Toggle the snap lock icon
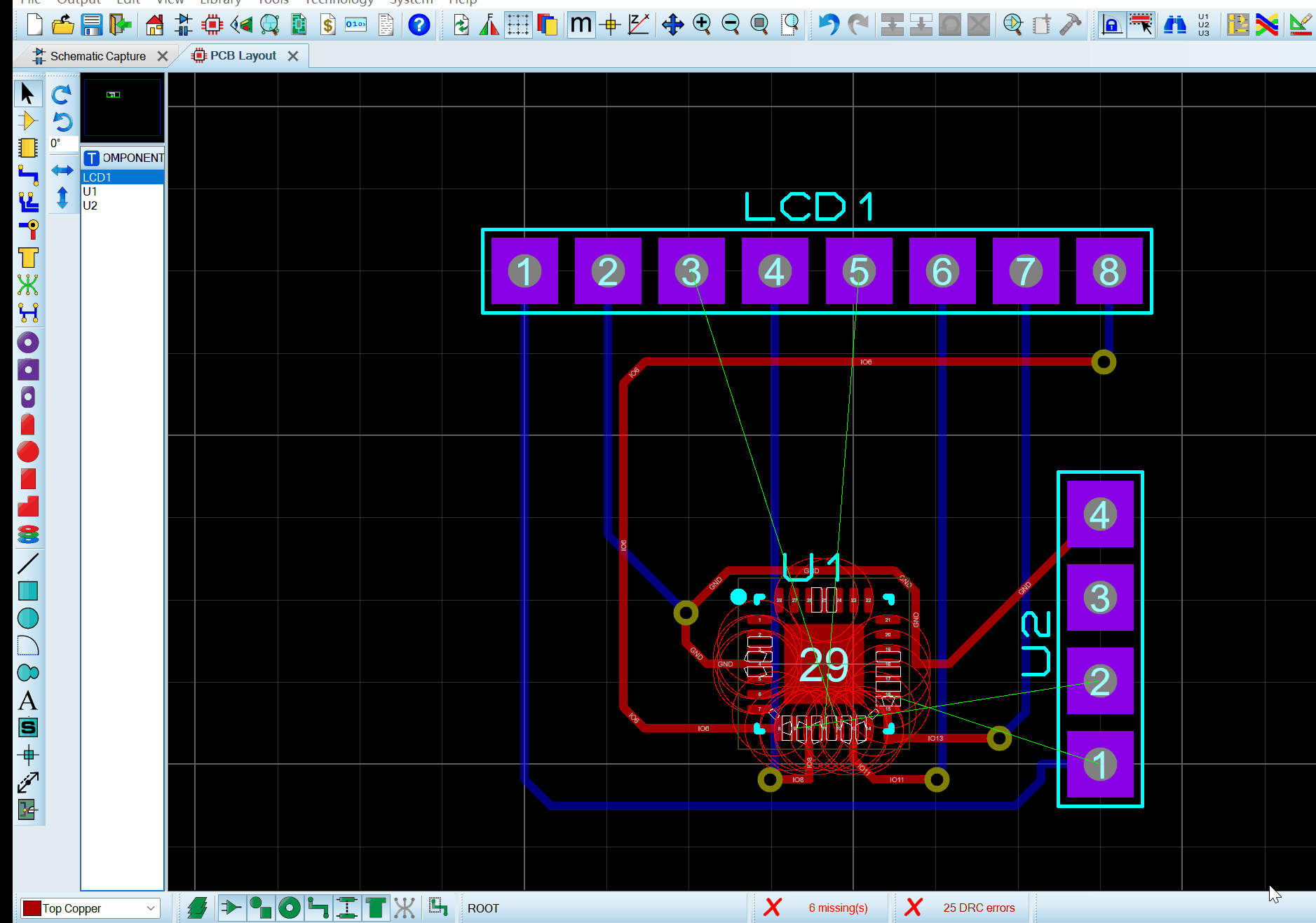Viewport: 1316px width, 923px height. 1112,25
